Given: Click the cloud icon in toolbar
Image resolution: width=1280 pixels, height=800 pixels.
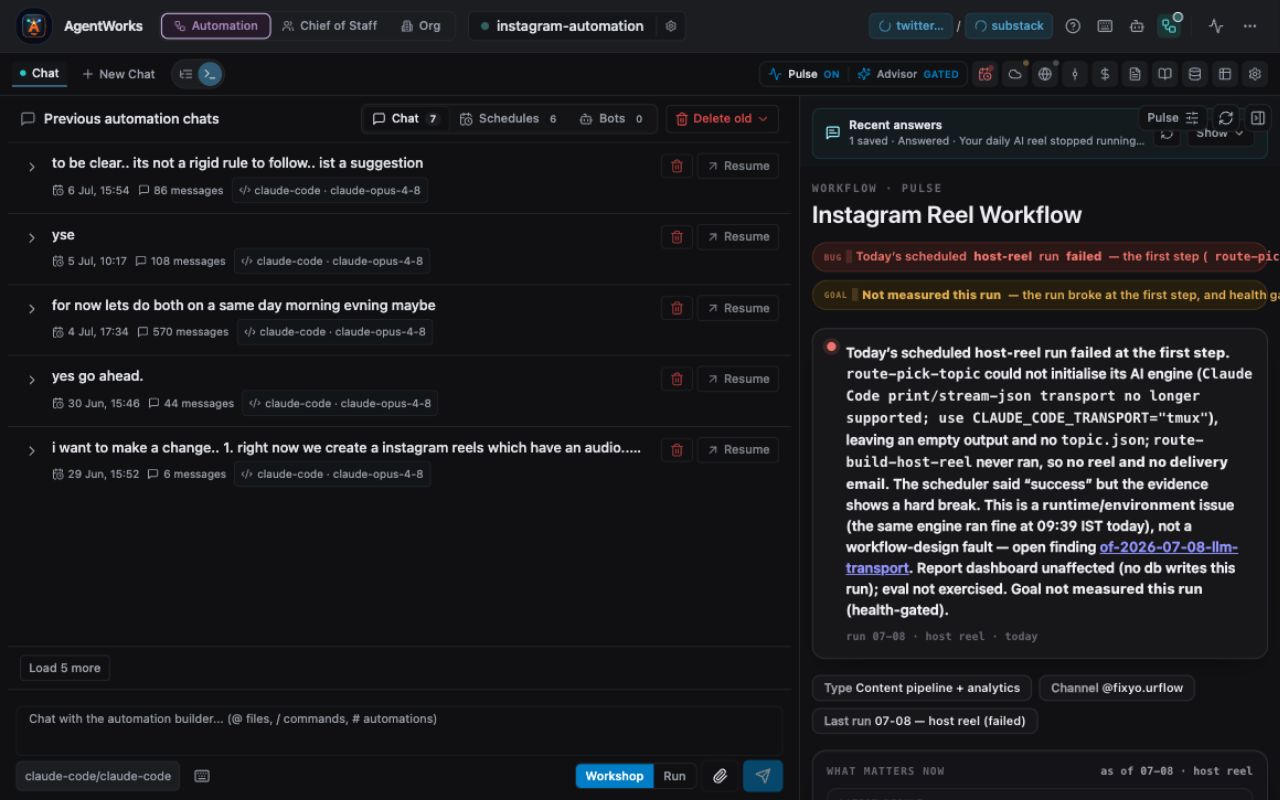Looking at the screenshot, I should coord(1015,74).
